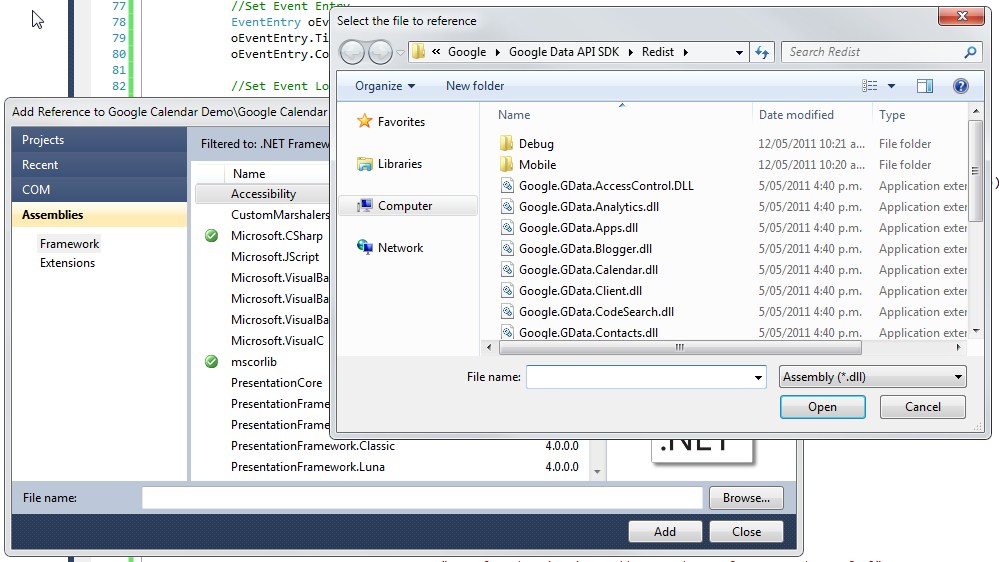Go forward in the file dialog

[380, 52]
